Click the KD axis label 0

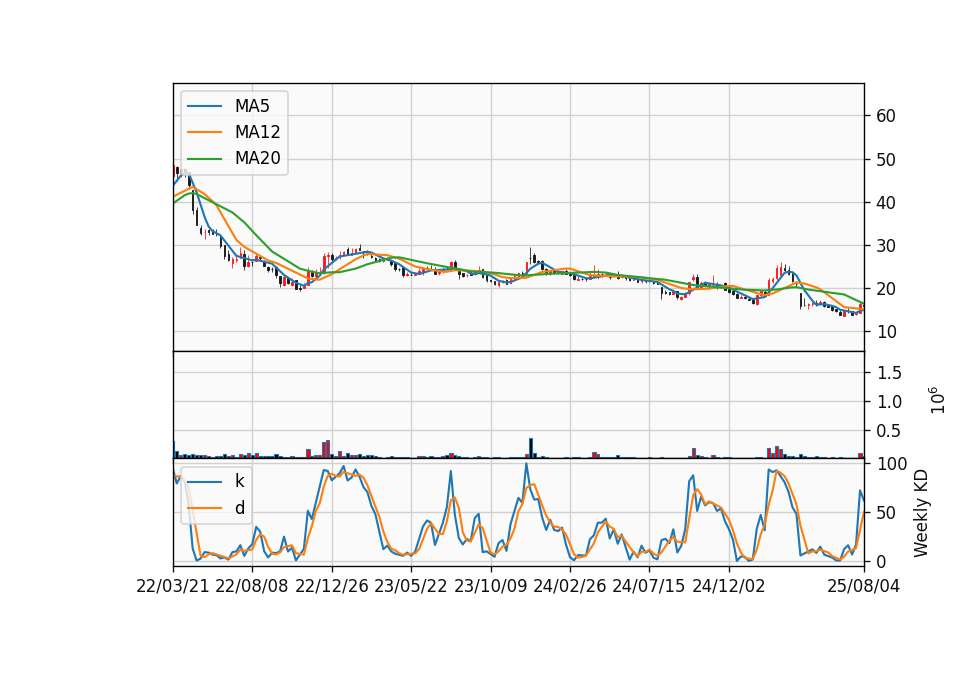click(880, 561)
